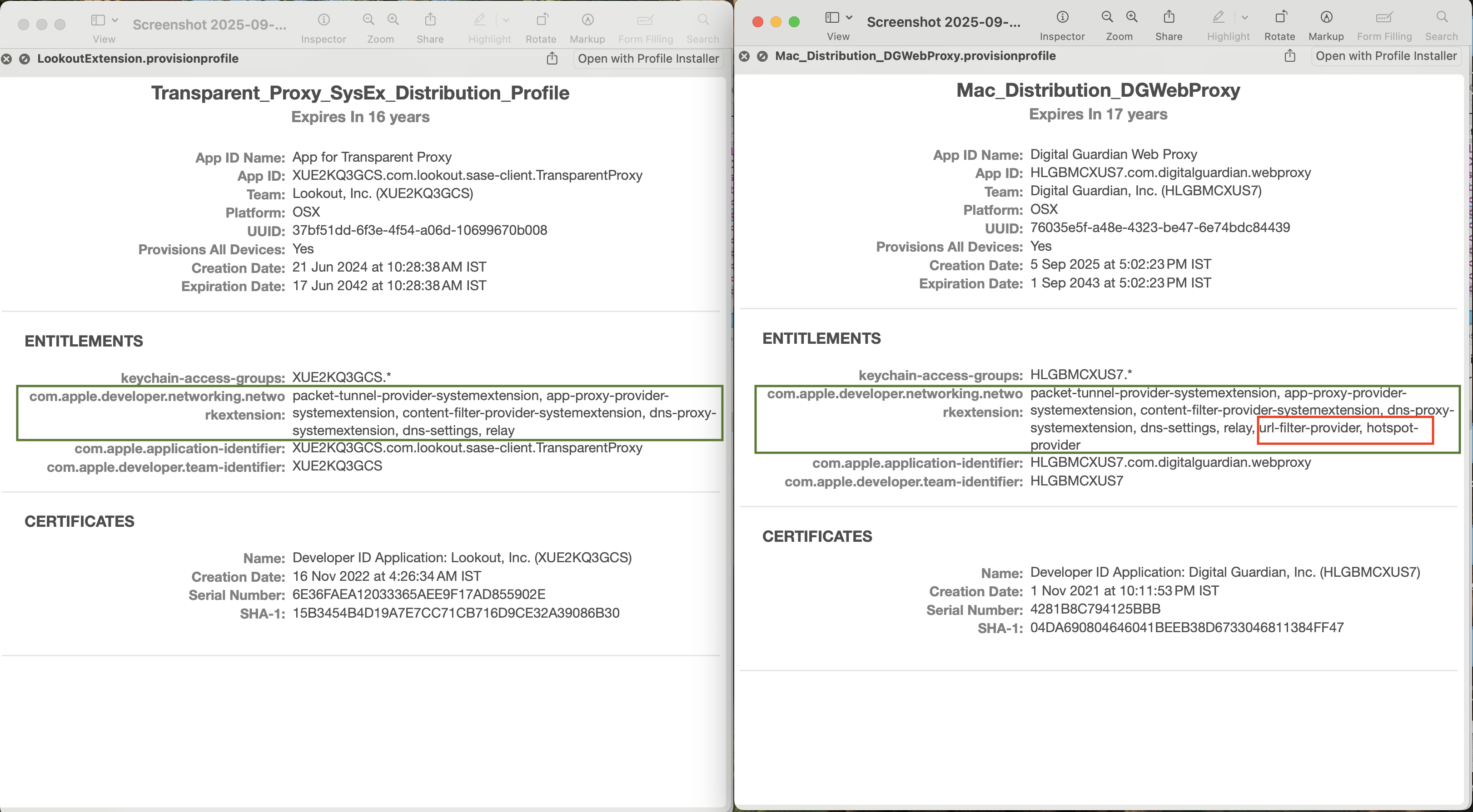Click share icon beside LookoutExtension profile name

point(552,58)
